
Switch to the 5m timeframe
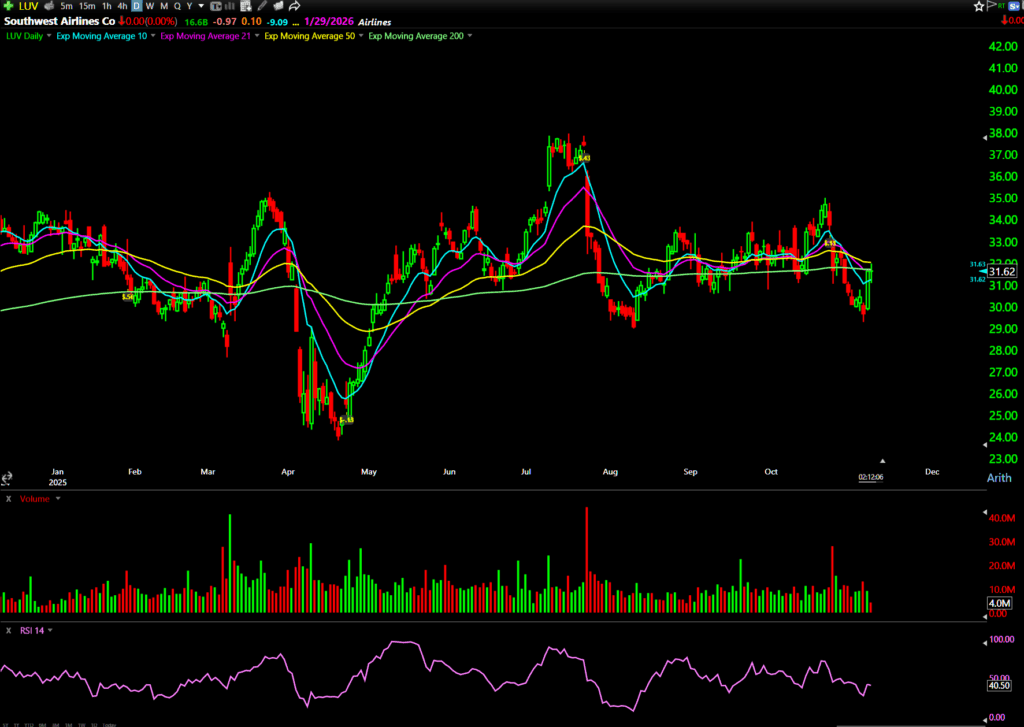(x=66, y=6)
